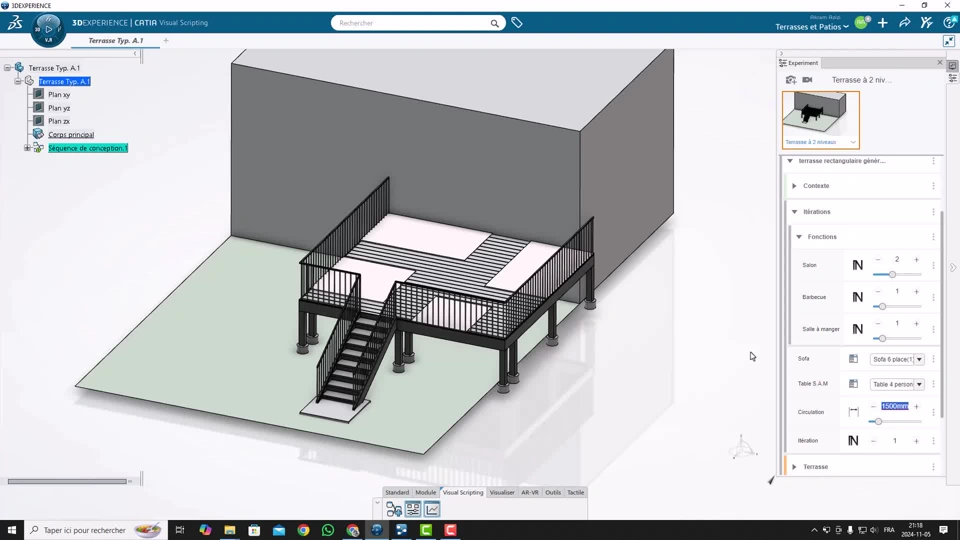Increase the Circulation value

(917, 407)
